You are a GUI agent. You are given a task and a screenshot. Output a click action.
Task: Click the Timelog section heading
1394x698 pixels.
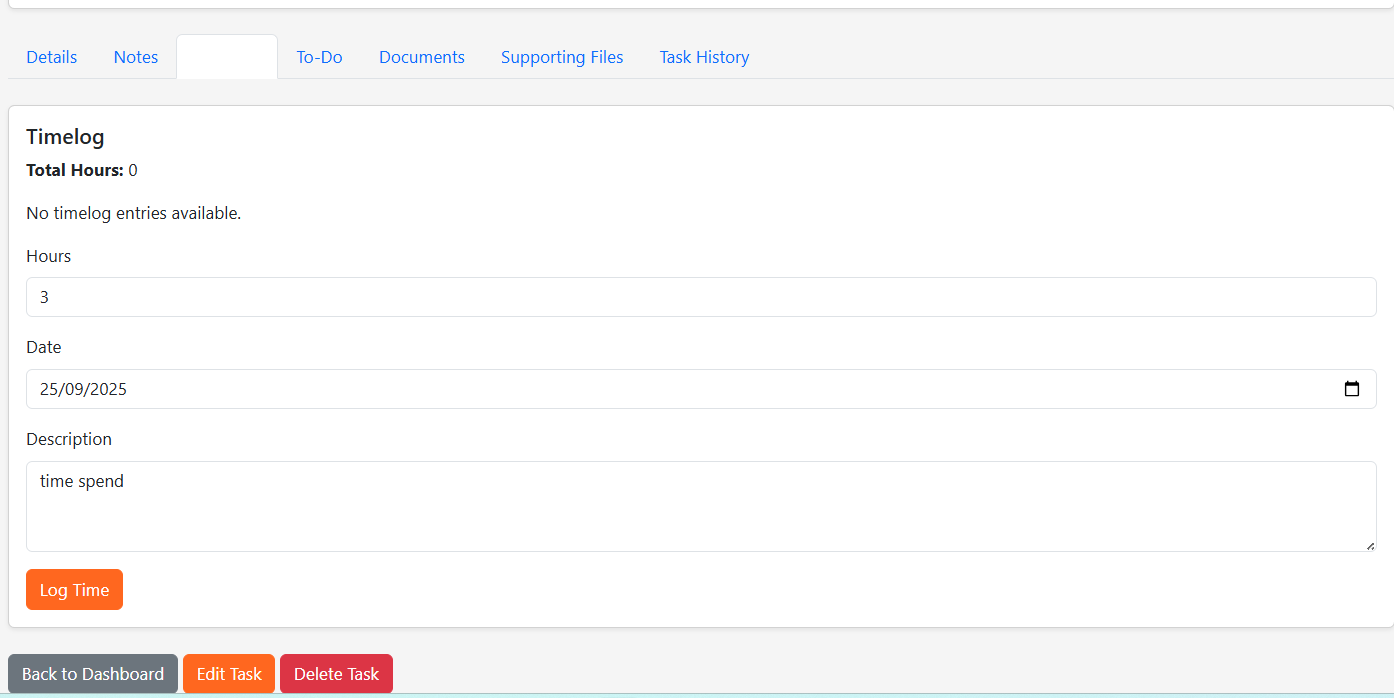tap(65, 137)
